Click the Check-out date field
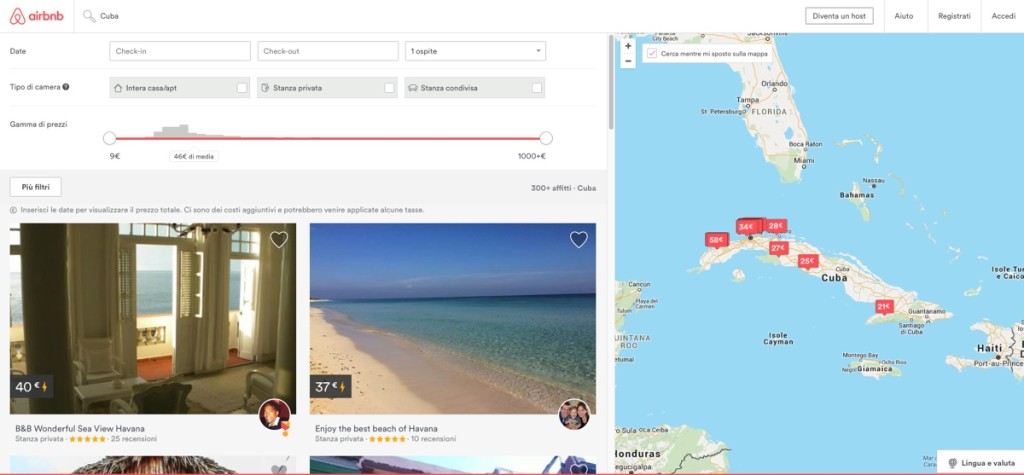 [x=328, y=51]
